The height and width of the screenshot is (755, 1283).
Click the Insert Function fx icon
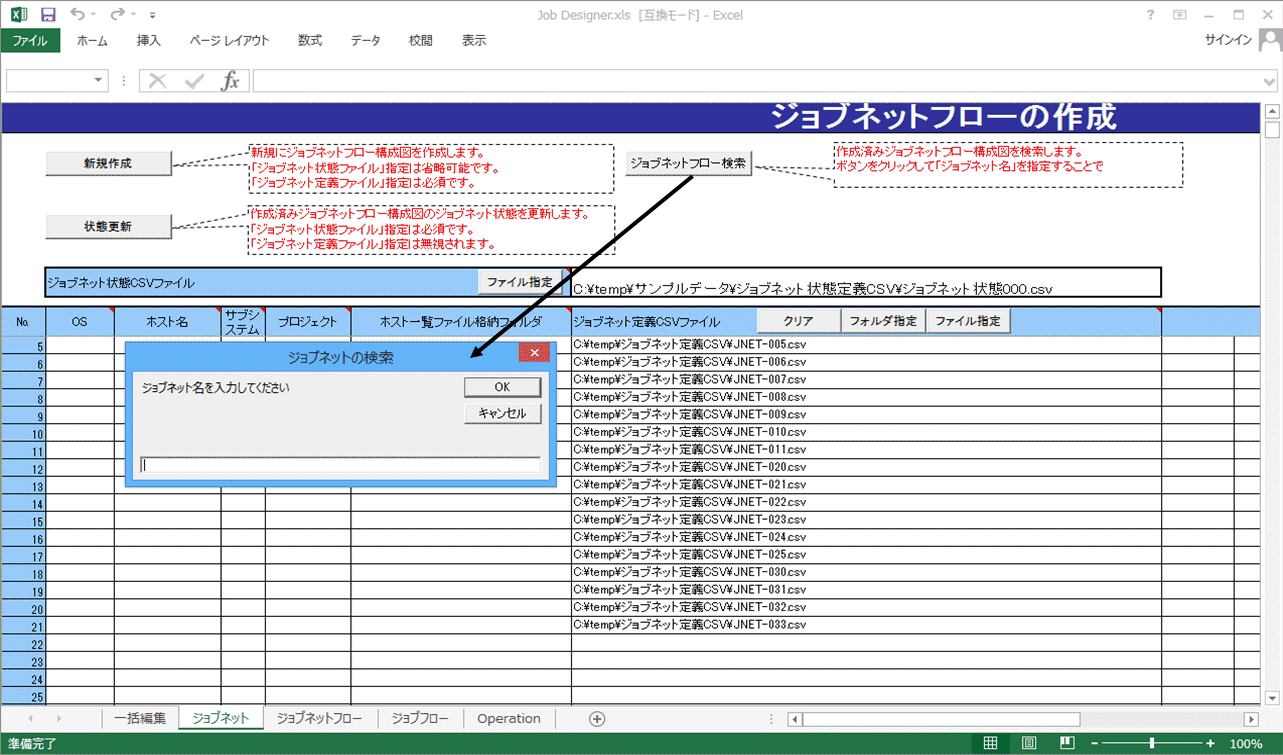tap(230, 81)
